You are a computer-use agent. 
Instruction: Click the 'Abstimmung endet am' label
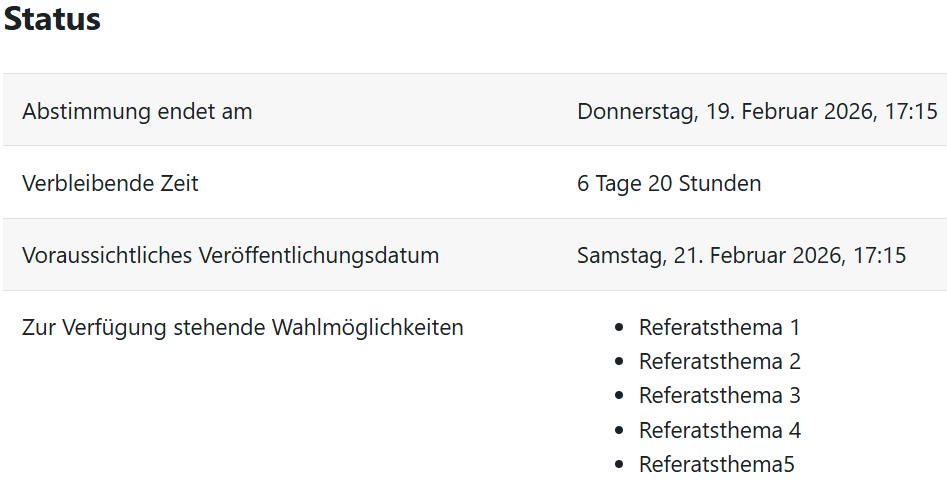(x=137, y=111)
